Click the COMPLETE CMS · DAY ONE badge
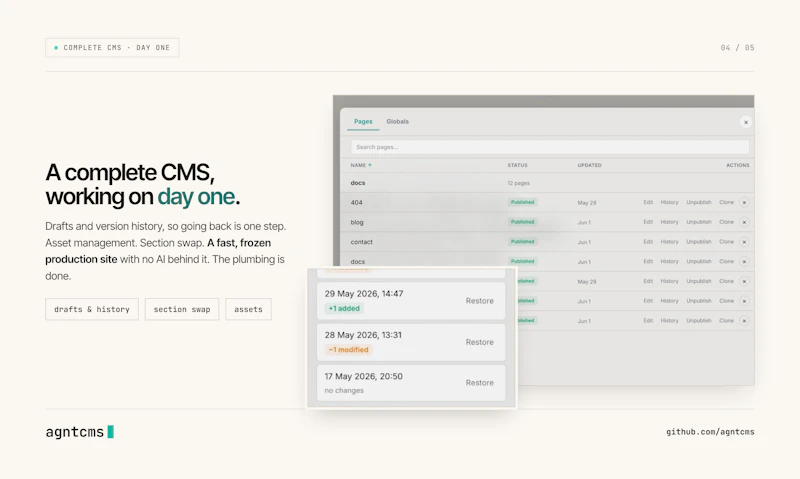Viewport: 800px width, 479px height. click(x=112, y=47)
